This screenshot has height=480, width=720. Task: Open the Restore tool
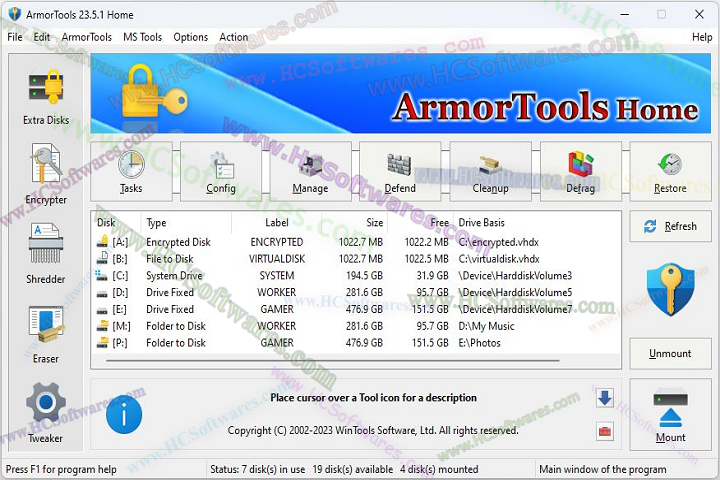point(670,171)
